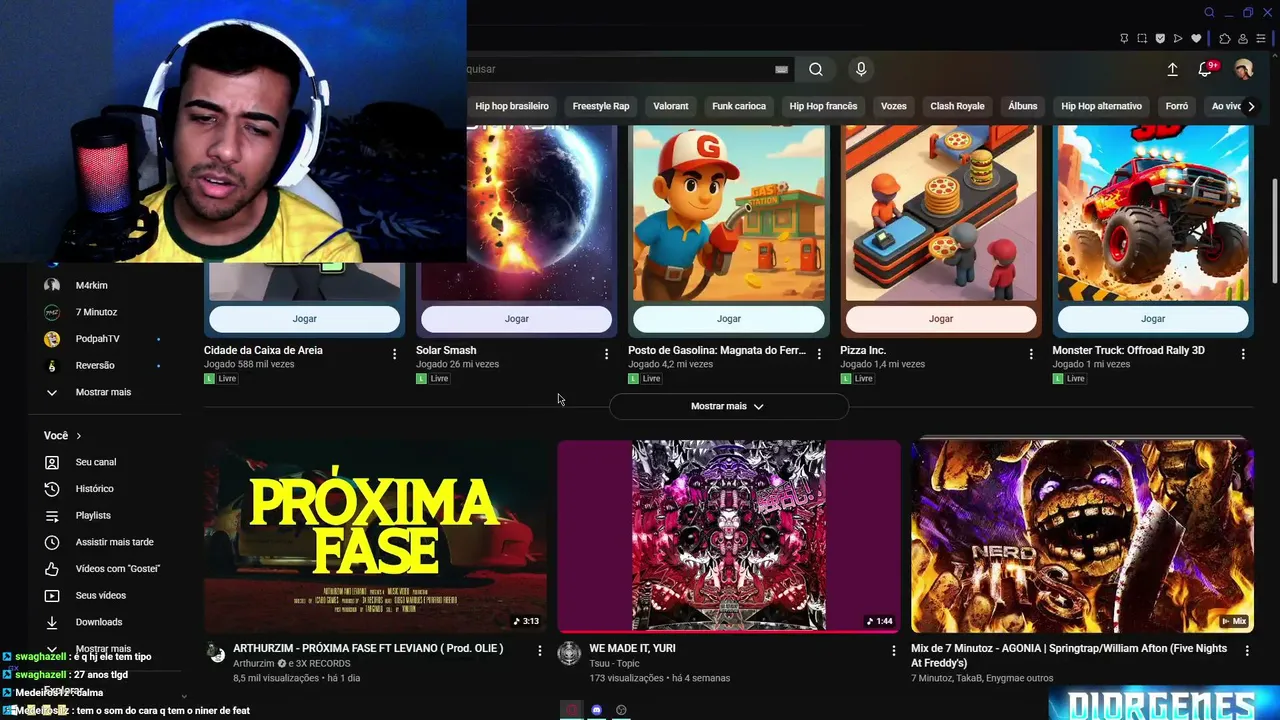Select the Vozes chip
Viewport: 1280px width, 720px height.
click(x=894, y=106)
